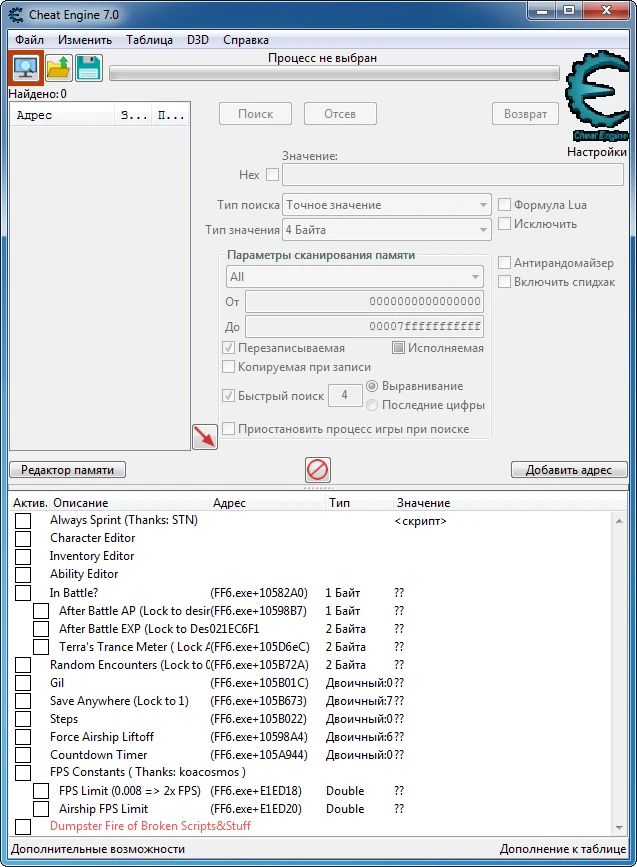
Task: Select the Random Encounters table row
Action: click(x=312, y=665)
